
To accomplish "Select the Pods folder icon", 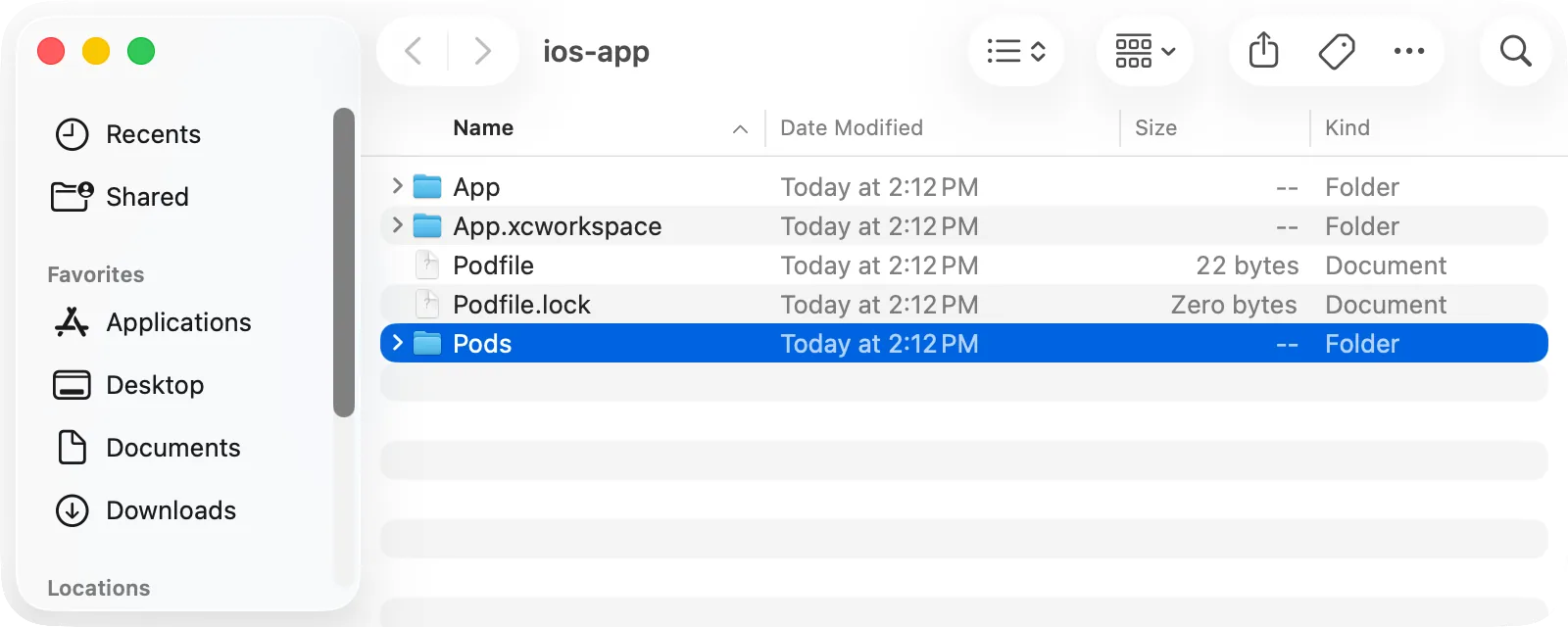I will click(x=427, y=343).
